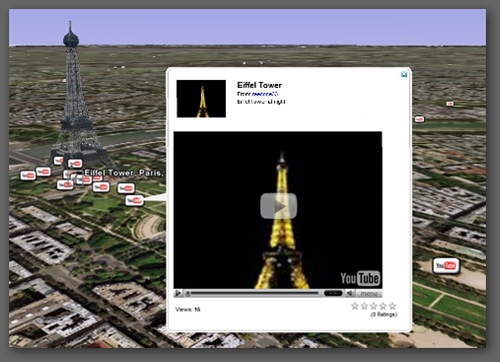Click the Eiffel Tower, Paris map label
The width and height of the screenshot is (500, 362).
[x=124, y=173]
